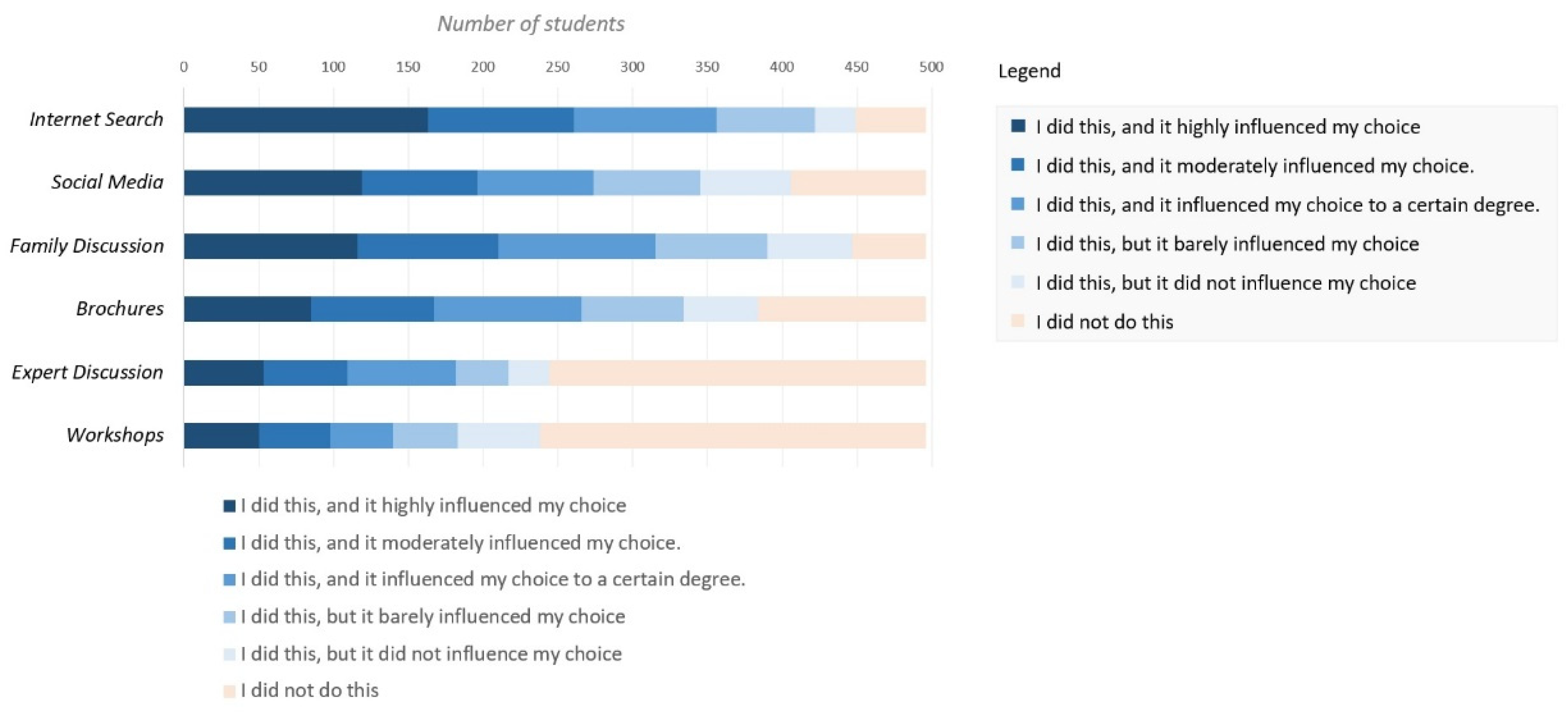Select the darkest segment of the Social Media bar

[273, 183]
